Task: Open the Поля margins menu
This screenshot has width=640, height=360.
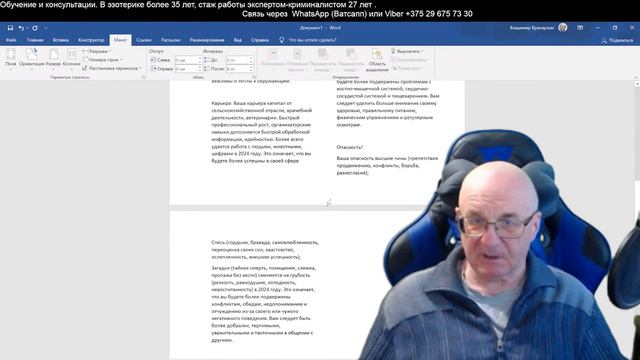Action: pos(11,59)
